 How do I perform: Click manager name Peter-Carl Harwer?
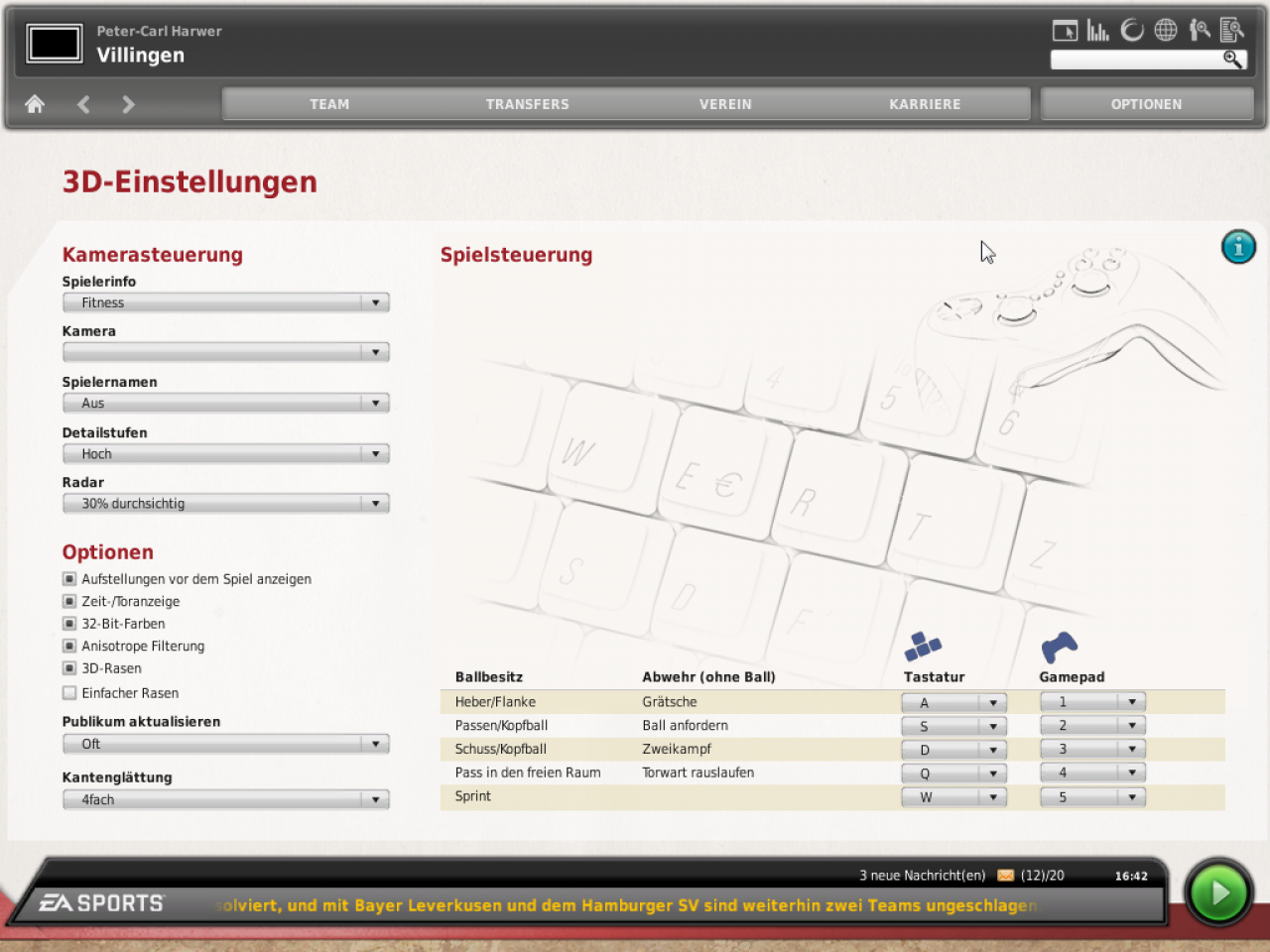[160, 31]
